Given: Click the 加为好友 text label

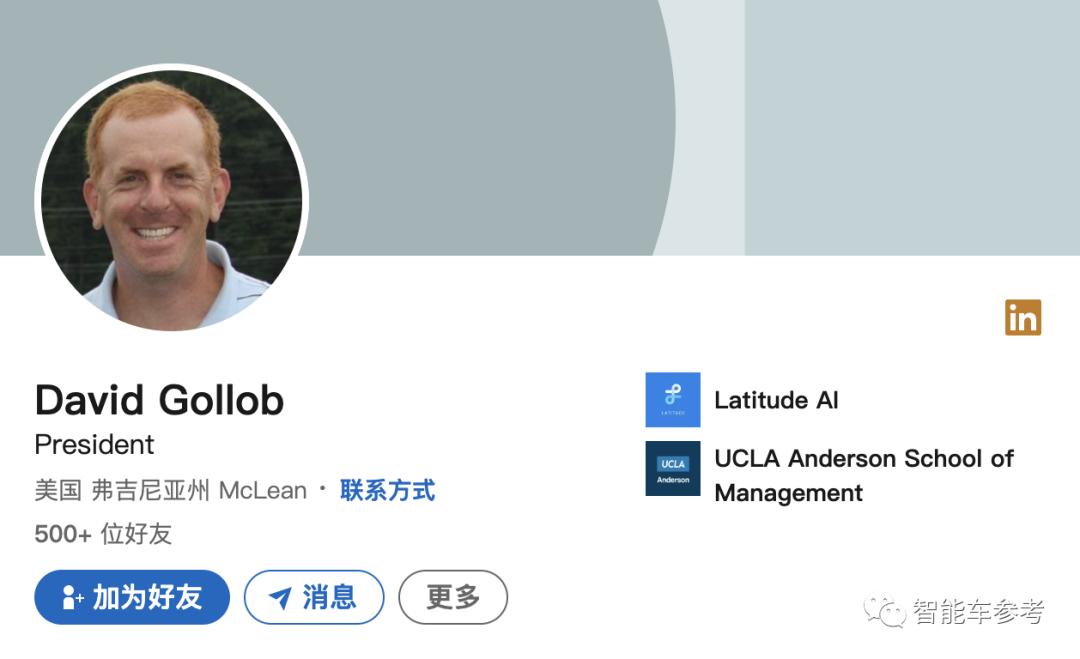Looking at the screenshot, I should [147, 597].
